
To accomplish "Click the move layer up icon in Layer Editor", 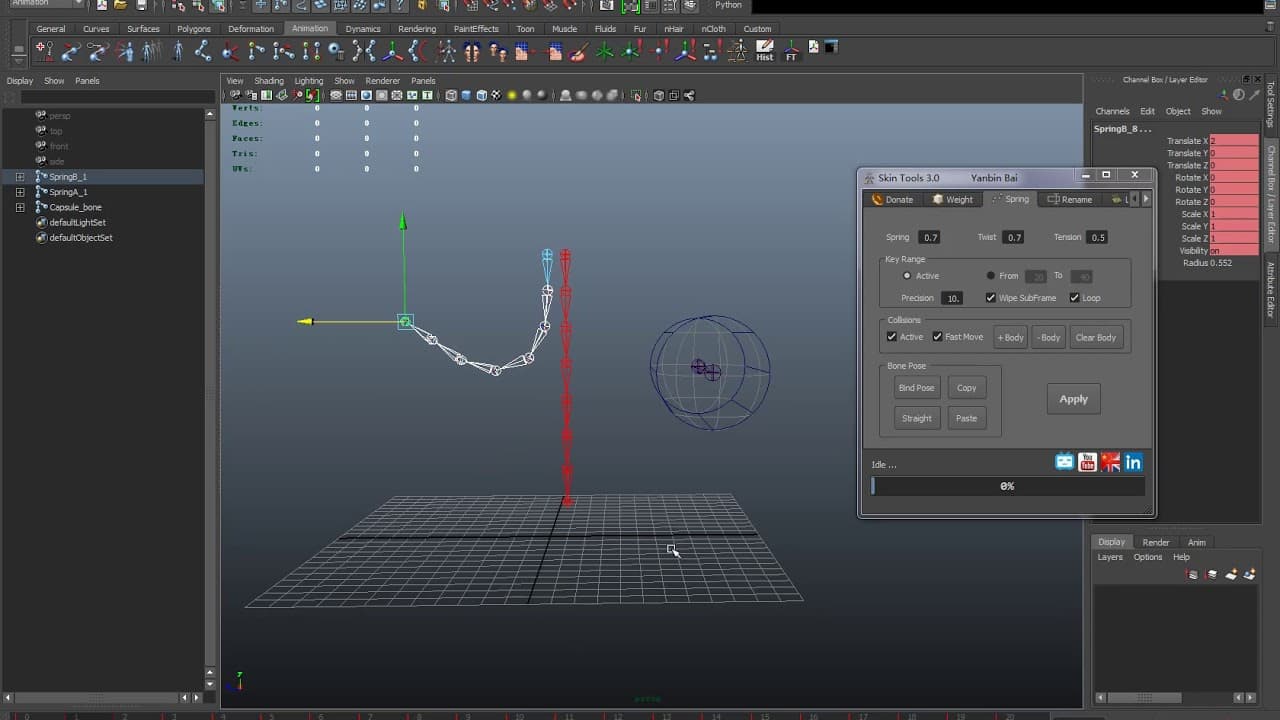I will click(1191, 574).
